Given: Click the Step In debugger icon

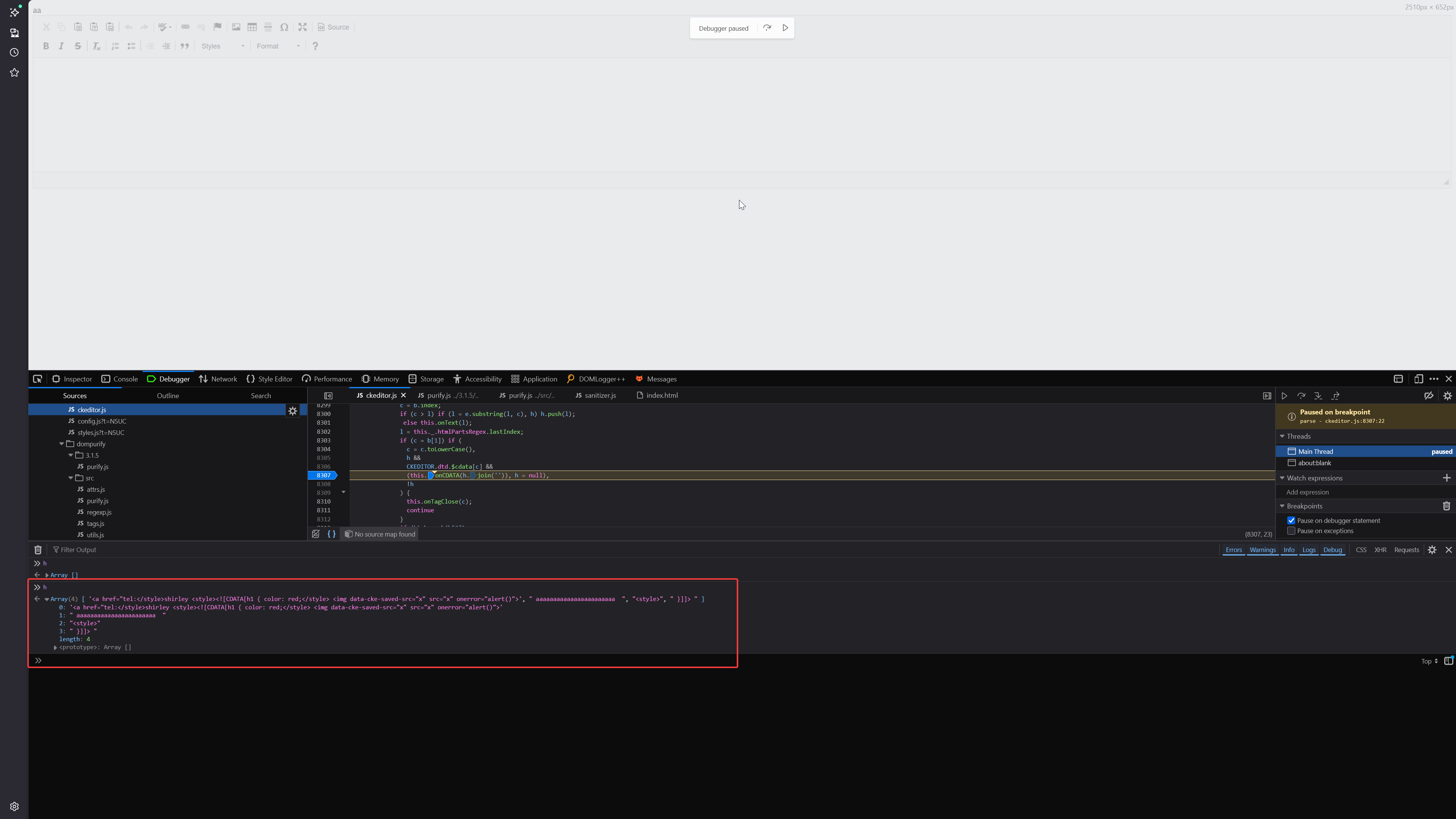Looking at the screenshot, I should 1318,395.
